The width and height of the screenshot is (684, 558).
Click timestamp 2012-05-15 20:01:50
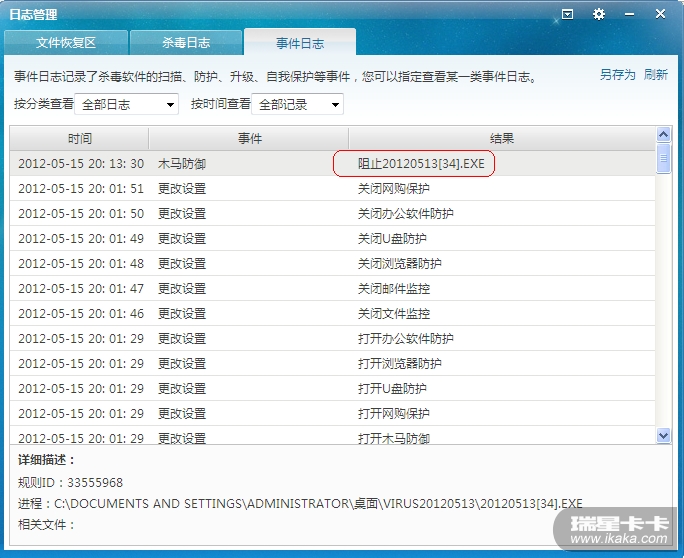tap(81, 213)
